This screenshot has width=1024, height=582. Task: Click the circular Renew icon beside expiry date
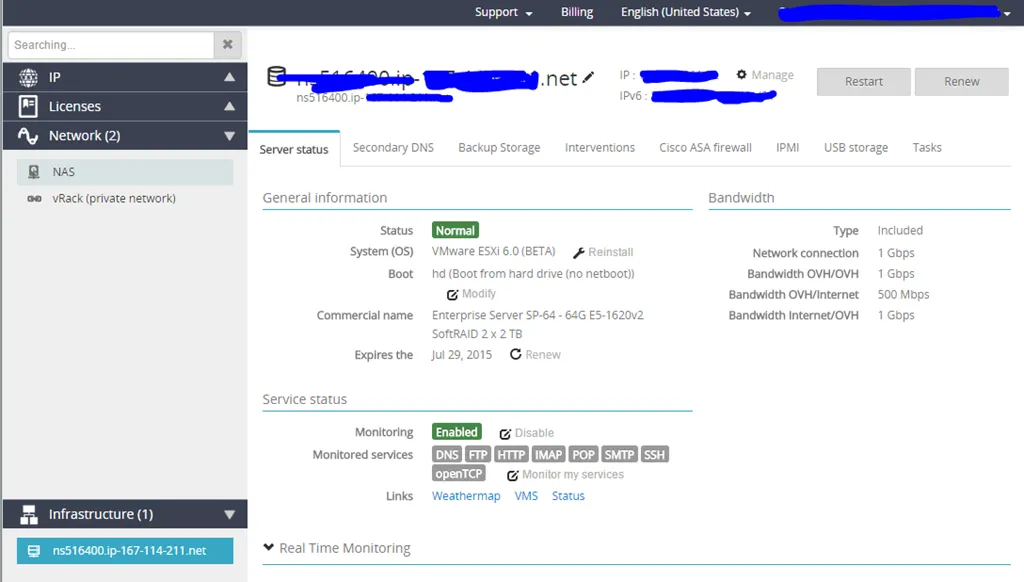pos(516,355)
